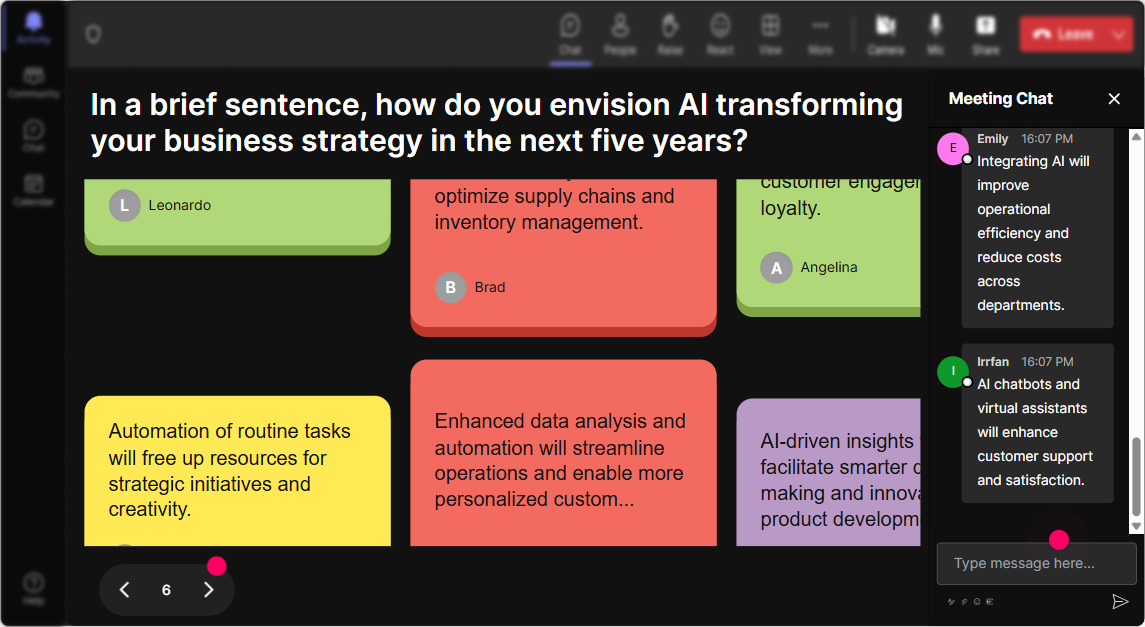Click the Meeting Chat panel title
Image resolution: width=1145 pixels, height=627 pixels.
[x=1000, y=99]
